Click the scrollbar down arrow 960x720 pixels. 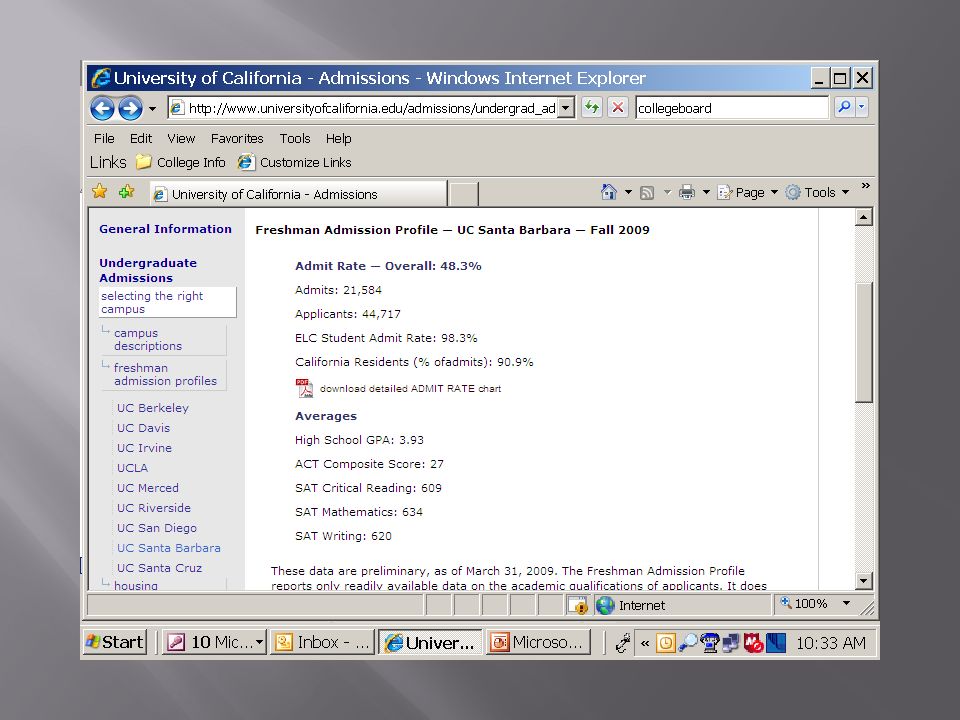[x=863, y=580]
